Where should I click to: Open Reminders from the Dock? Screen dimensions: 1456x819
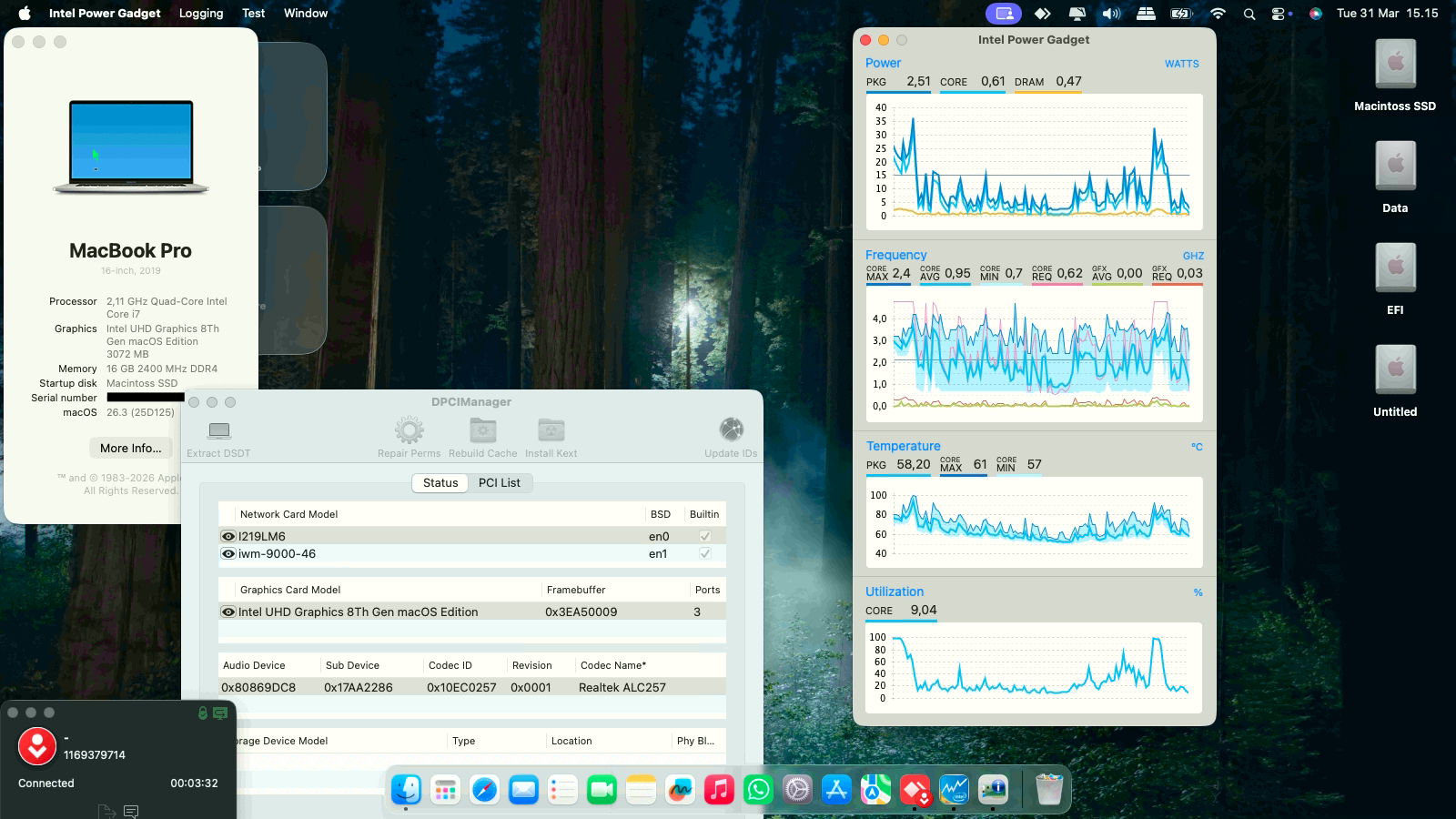pyautogui.click(x=562, y=790)
